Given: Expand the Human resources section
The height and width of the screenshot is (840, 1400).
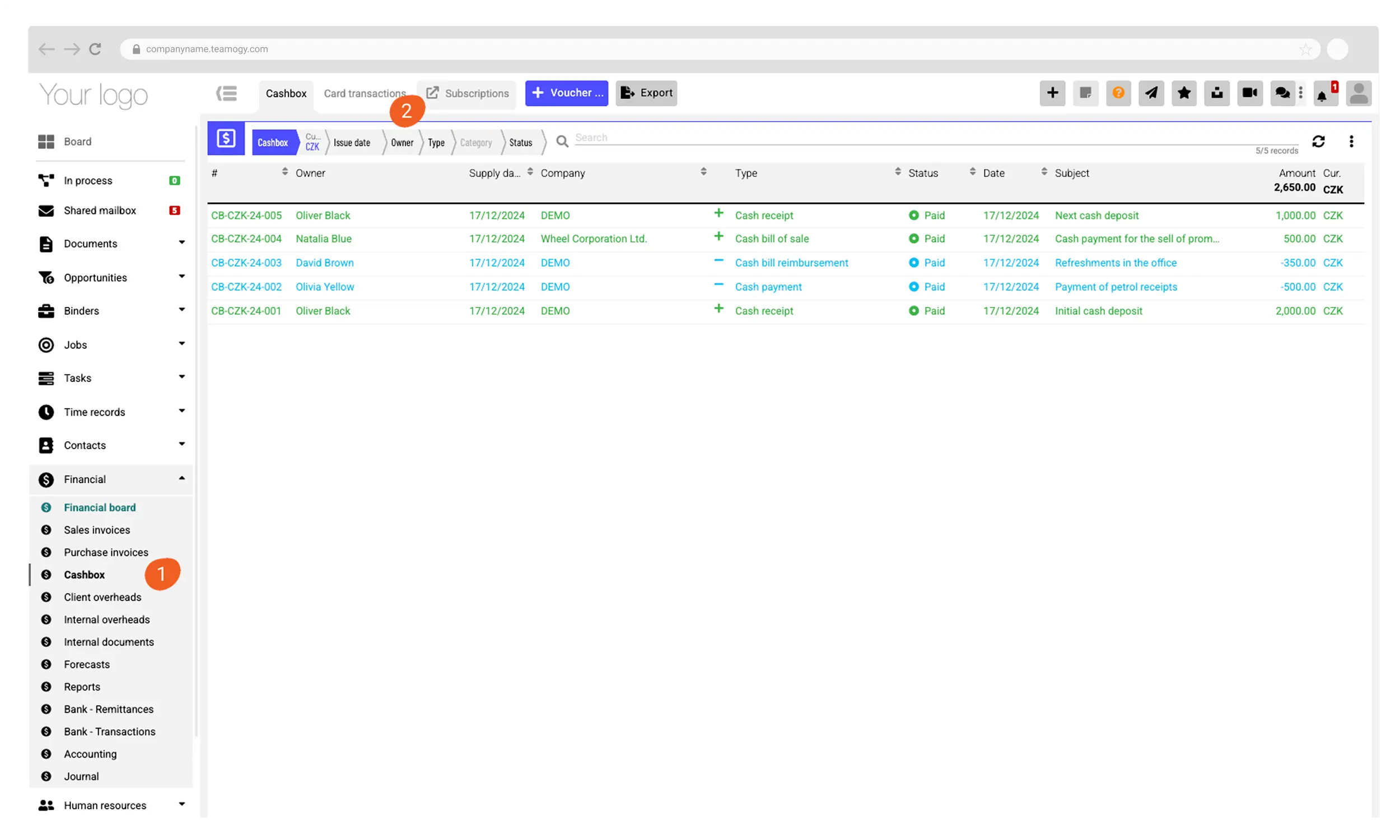Looking at the screenshot, I should coord(181,804).
